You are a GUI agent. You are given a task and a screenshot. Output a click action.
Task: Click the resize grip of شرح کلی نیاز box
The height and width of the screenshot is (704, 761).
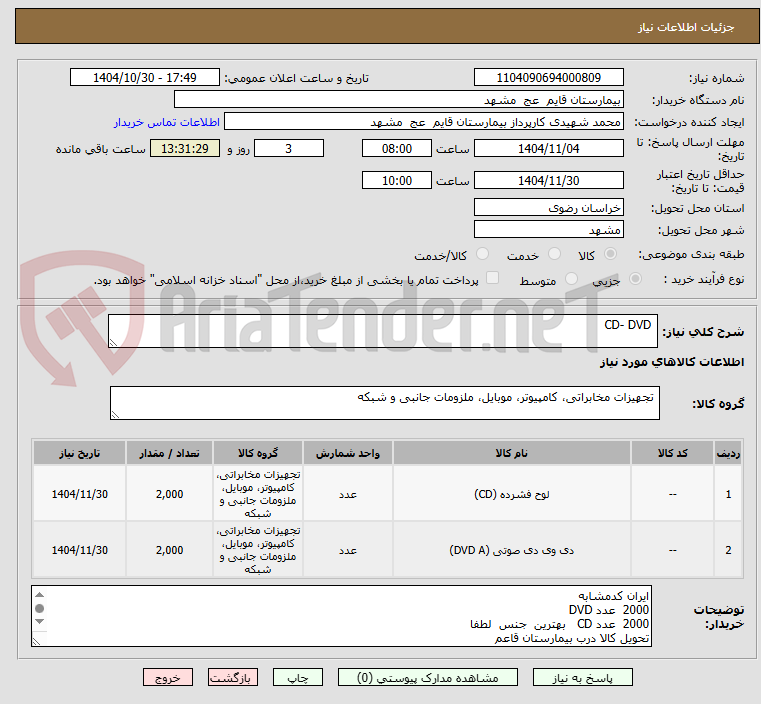click(113, 343)
